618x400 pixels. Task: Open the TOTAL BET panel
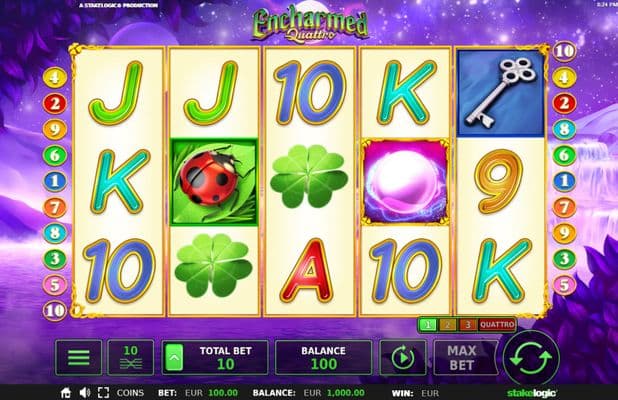pyautogui.click(x=215, y=357)
